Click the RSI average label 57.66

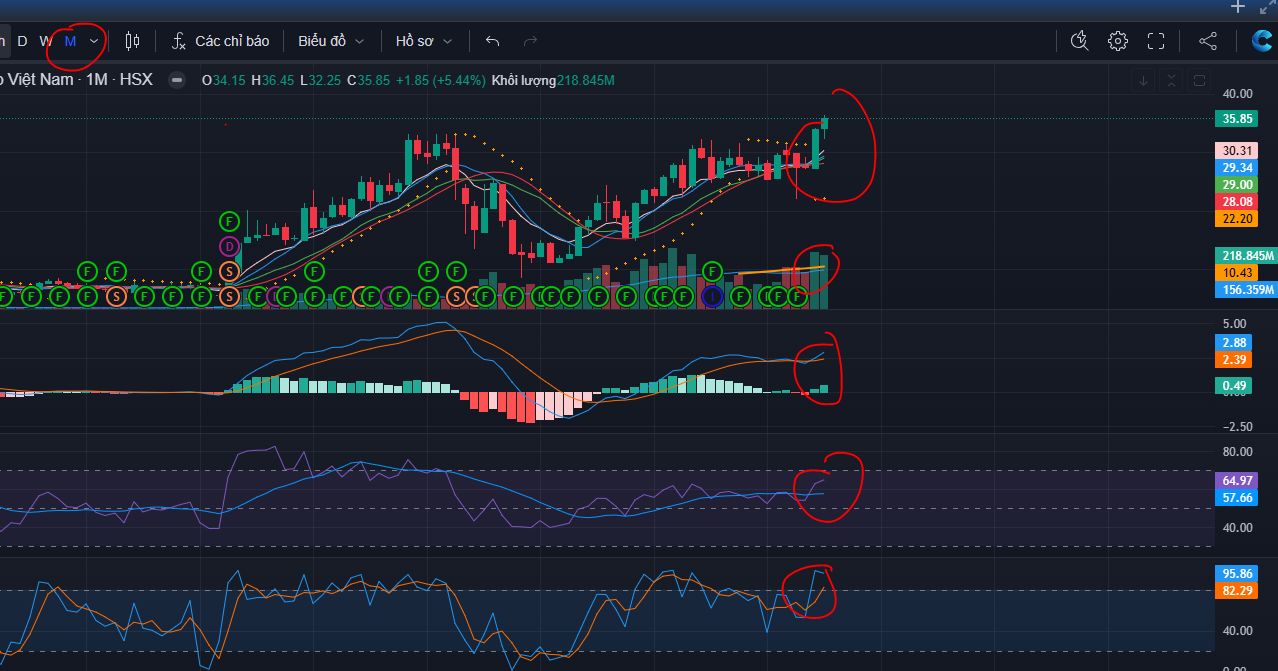pos(1237,498)
